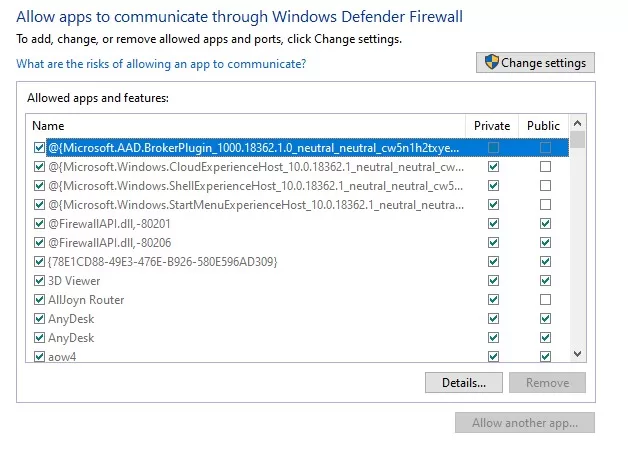Select the {78E1CD88-49E3-476E-B926-580E596AD309} row name
The image size is (628, 457).
(x=163, y=262)
